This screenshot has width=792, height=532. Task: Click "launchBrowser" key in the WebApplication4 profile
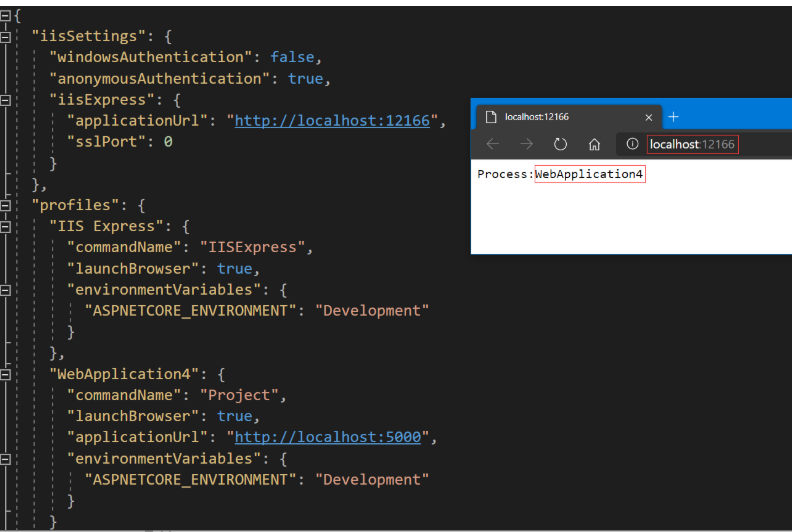pyautogui.click(x=133, y=416)
